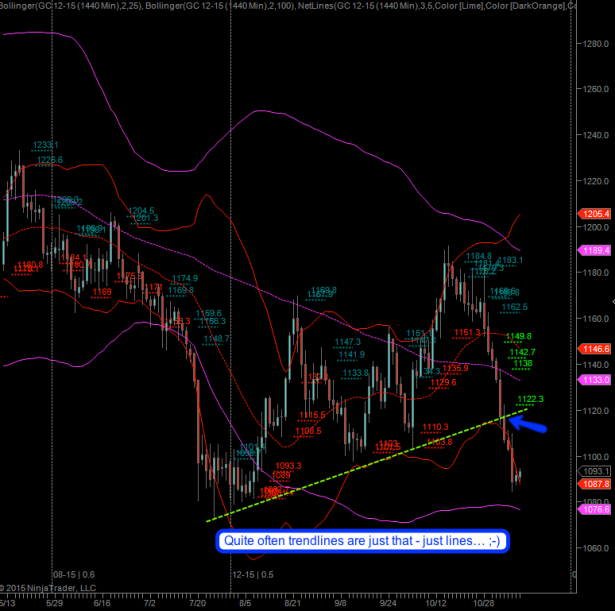The width and height of the screenshot is (615, 611).
Task: Click the trendlines text annotation box
Action: (351, 541)
